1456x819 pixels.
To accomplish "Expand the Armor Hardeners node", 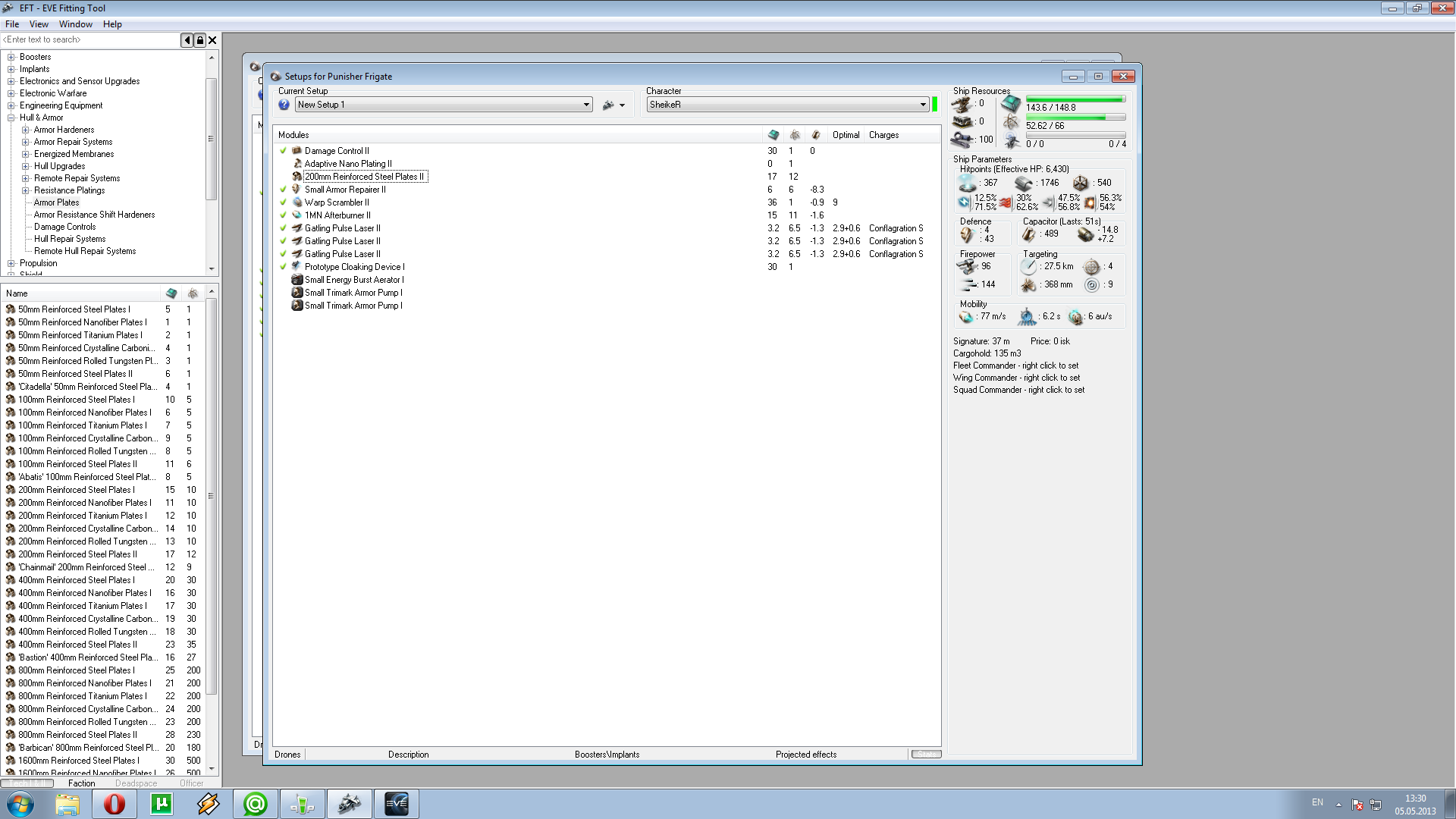I will point(26,130).
